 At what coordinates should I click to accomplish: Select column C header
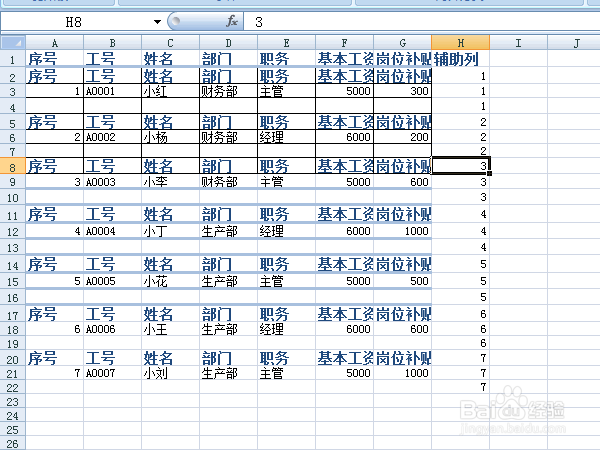point(170,42)
